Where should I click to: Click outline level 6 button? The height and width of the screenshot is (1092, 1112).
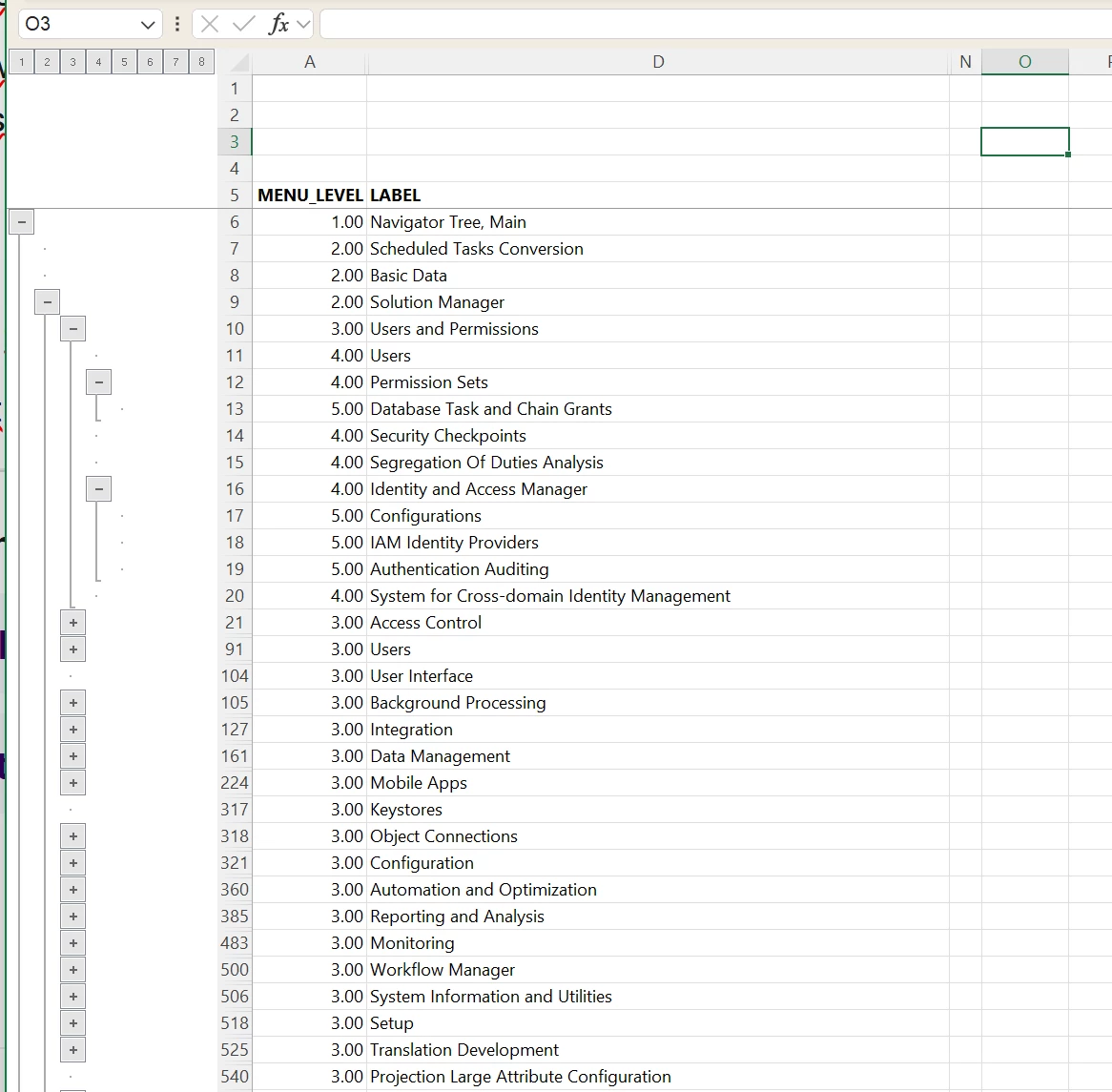(150, 61)
